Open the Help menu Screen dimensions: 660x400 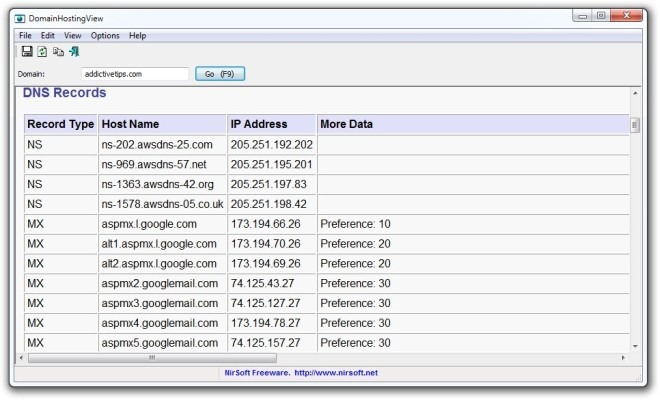point(137,36)
